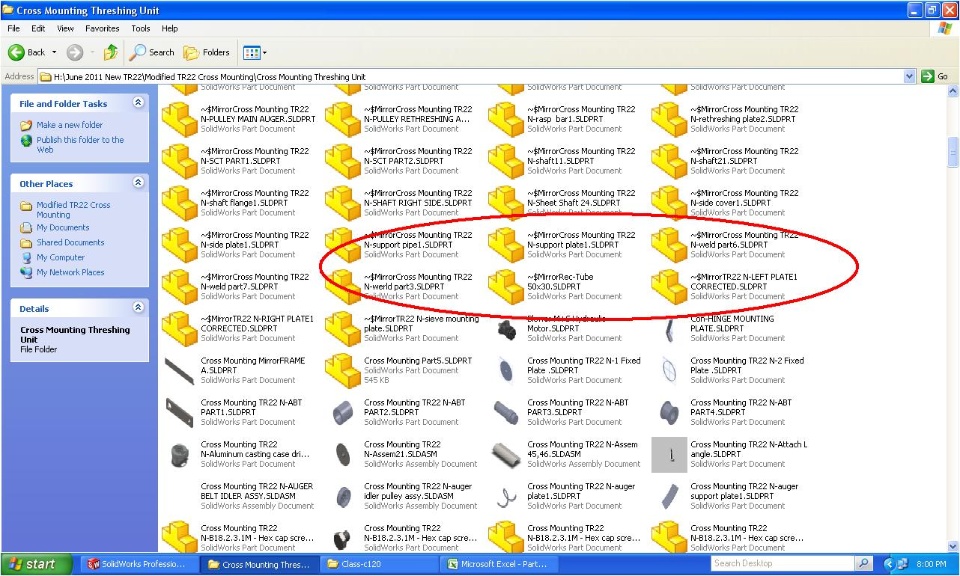Open Shared Documents link
The width and height of the screenshot is (960, 576).
coord(70,242)
